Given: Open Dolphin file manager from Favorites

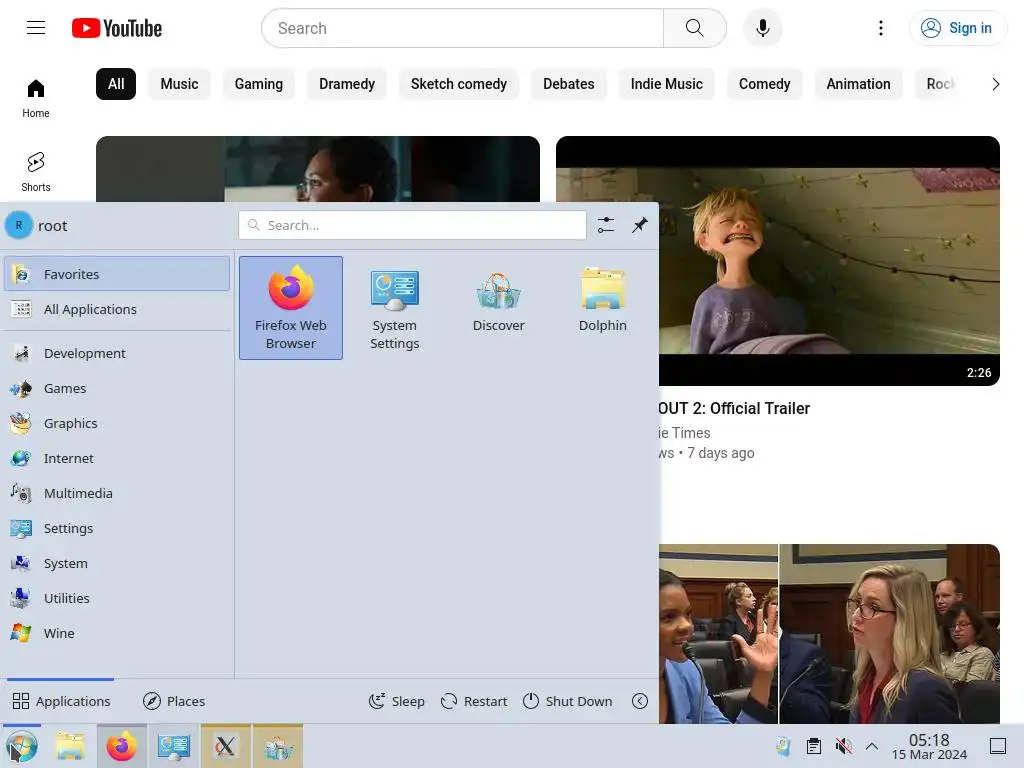Looking at the screenshot, I should click(603, 300).
